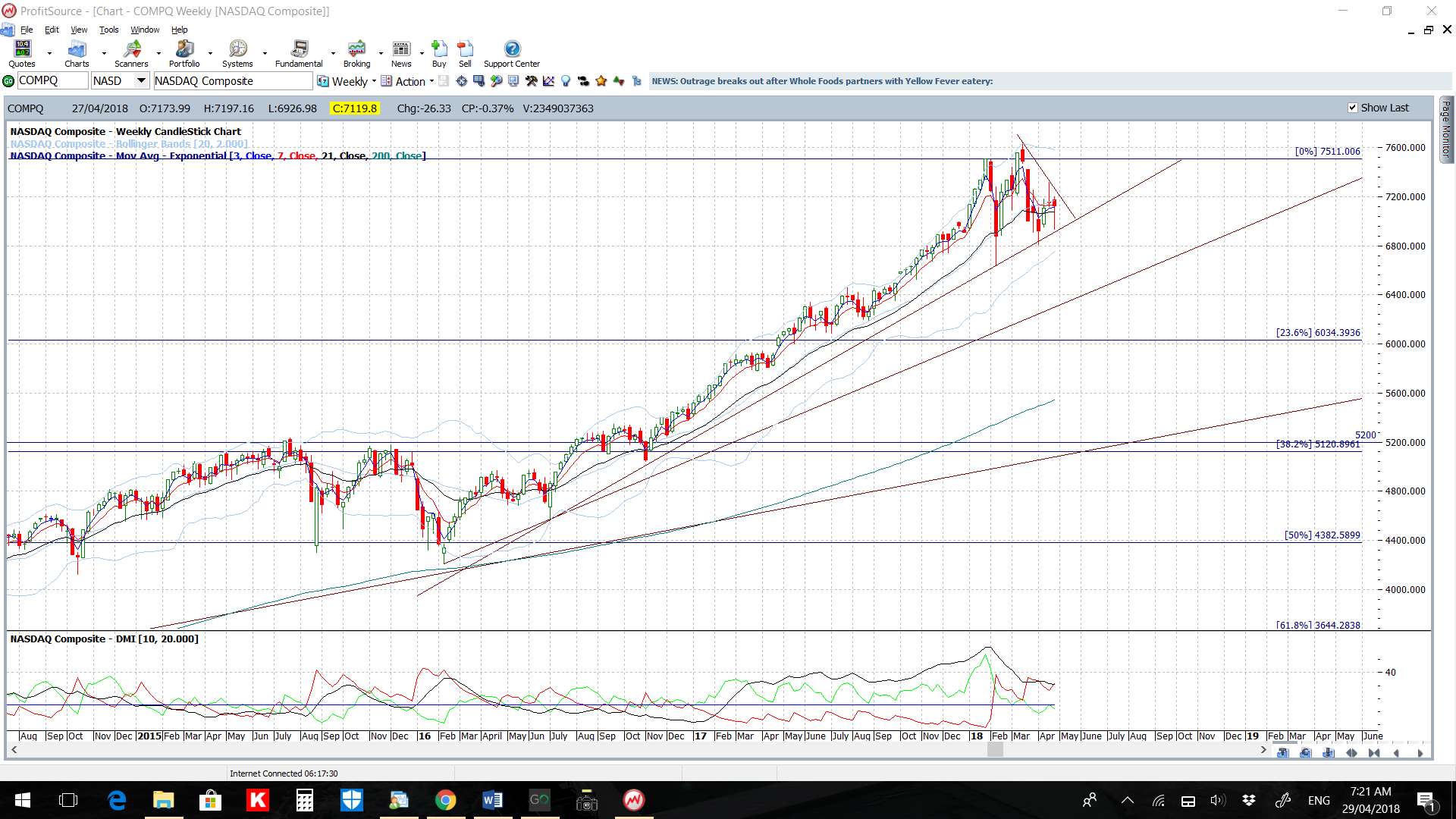Click the compress/expand arrows icon below chart

[x=1351, y=753]
